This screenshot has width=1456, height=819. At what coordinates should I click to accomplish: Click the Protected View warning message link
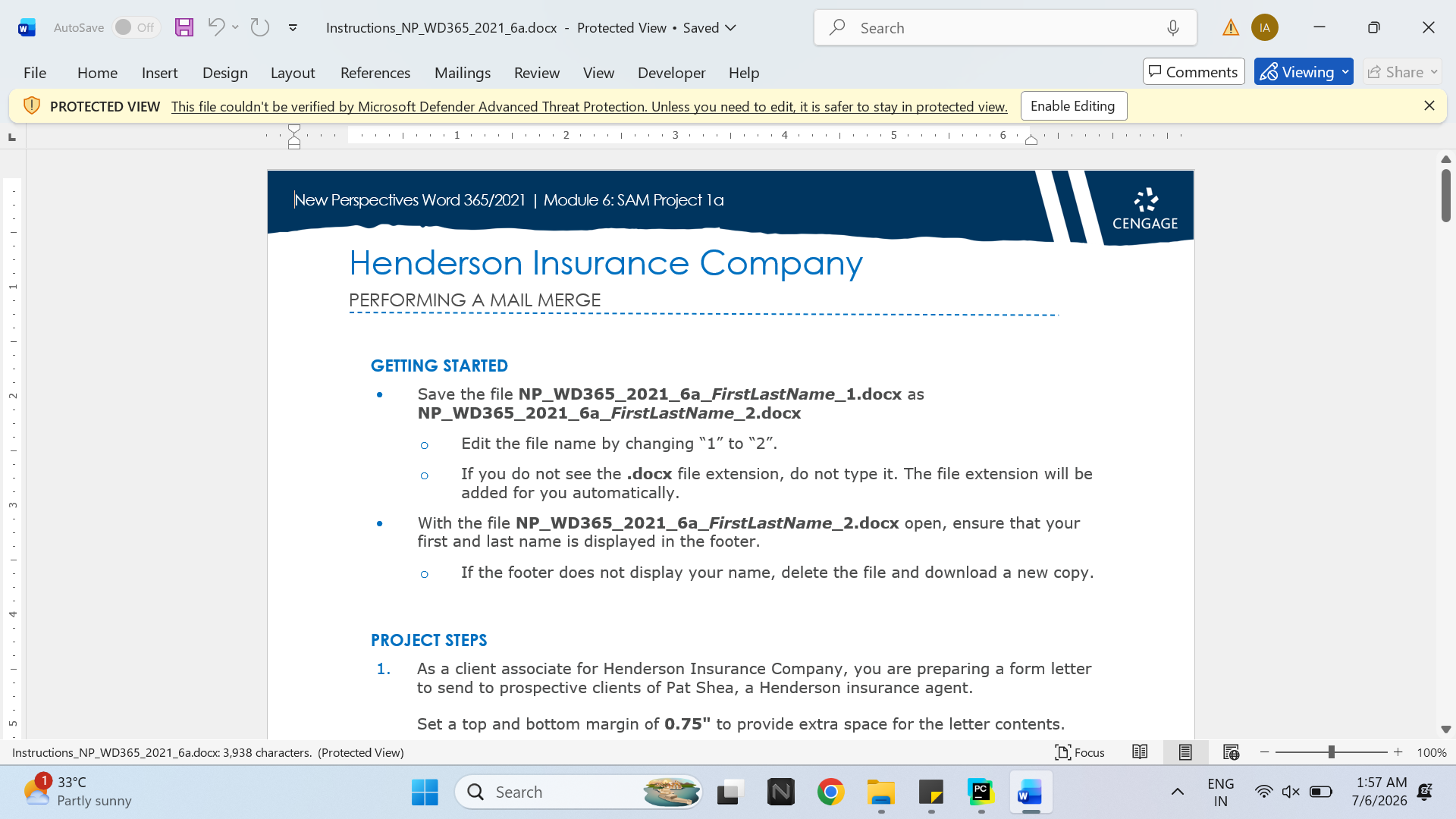click(589, 106)
